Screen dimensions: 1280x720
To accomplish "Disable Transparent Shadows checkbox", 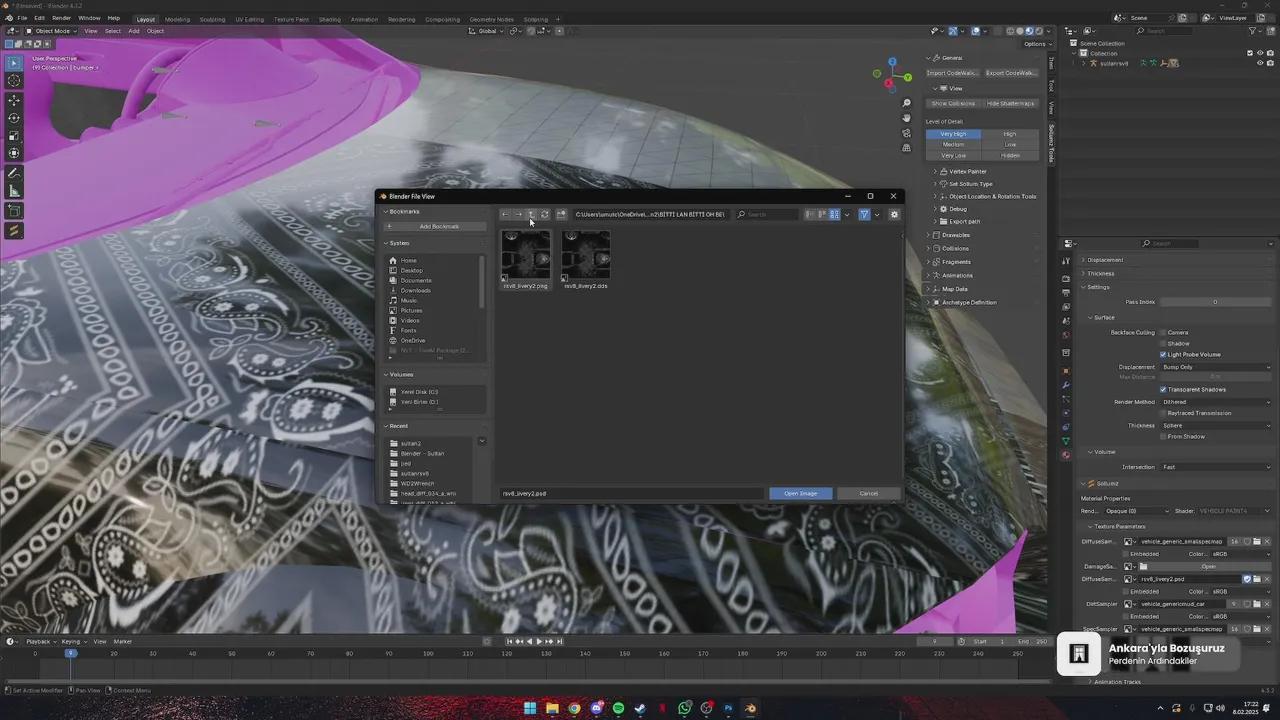I will [x=1163, y=389].
